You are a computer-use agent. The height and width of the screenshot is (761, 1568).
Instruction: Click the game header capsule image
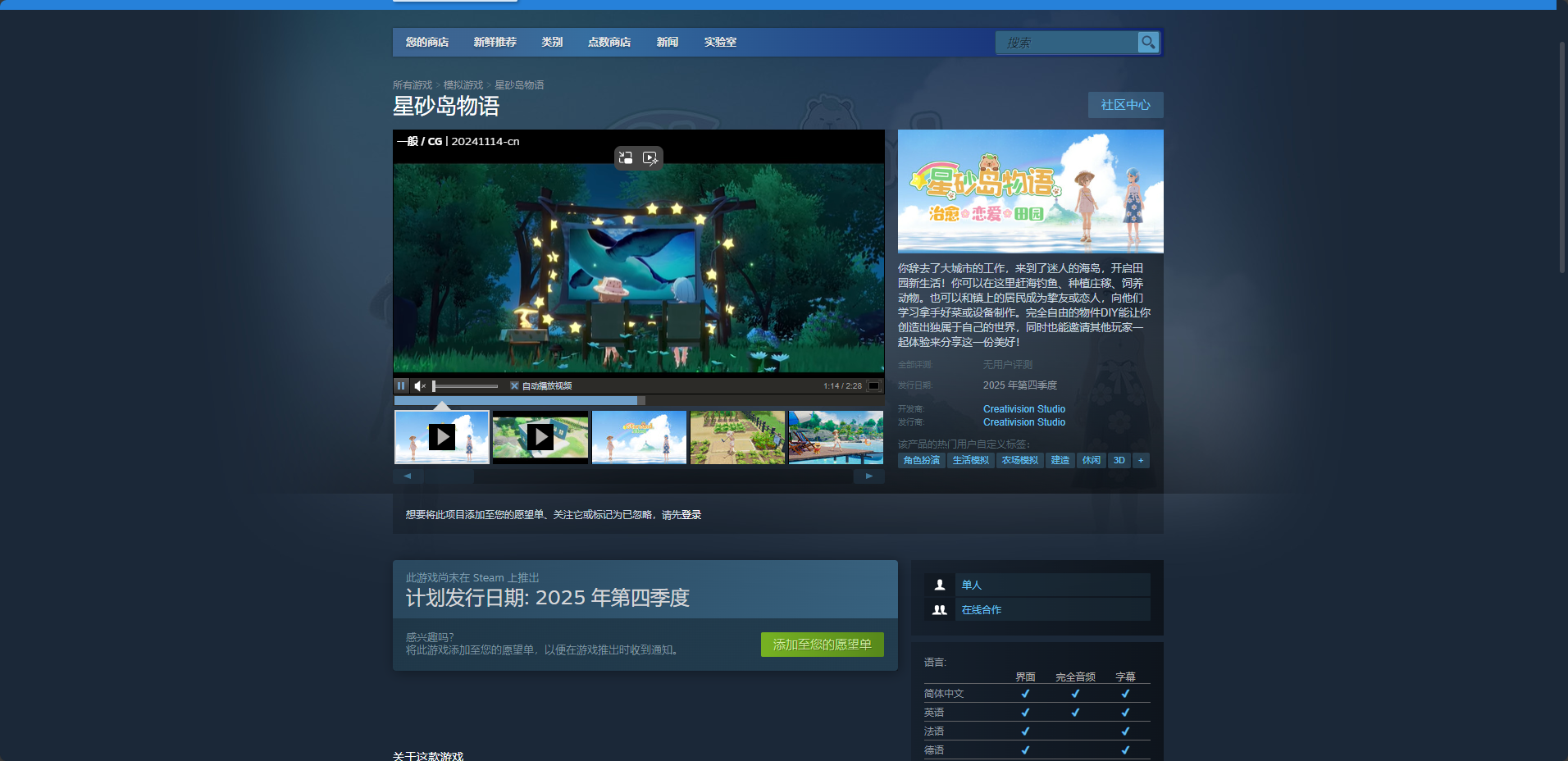[x=1030, y=191]
